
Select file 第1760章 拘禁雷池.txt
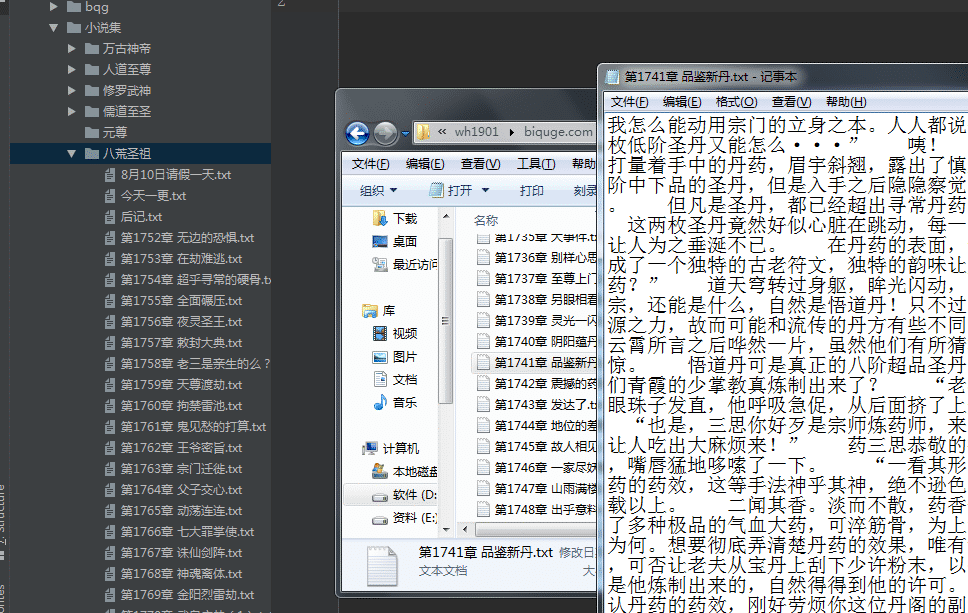[x=181, y=406]
